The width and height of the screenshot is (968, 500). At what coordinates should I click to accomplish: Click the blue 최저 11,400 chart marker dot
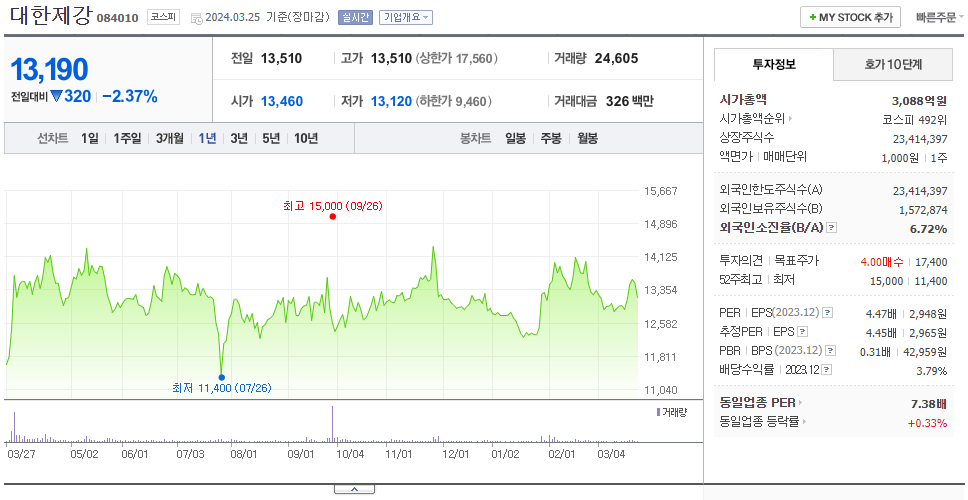[x=222, y=377]
